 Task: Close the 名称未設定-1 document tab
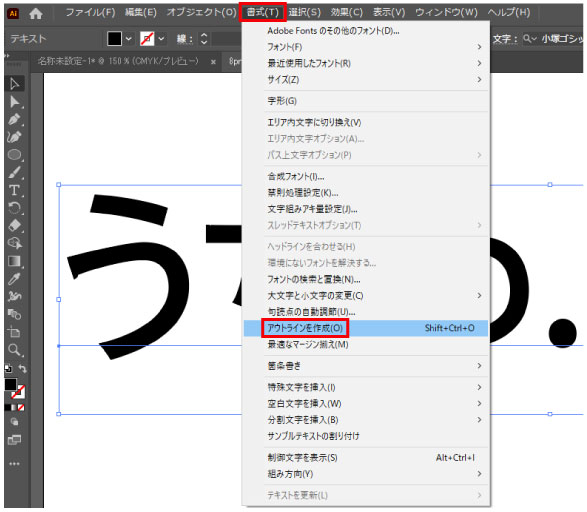(213, 62)
